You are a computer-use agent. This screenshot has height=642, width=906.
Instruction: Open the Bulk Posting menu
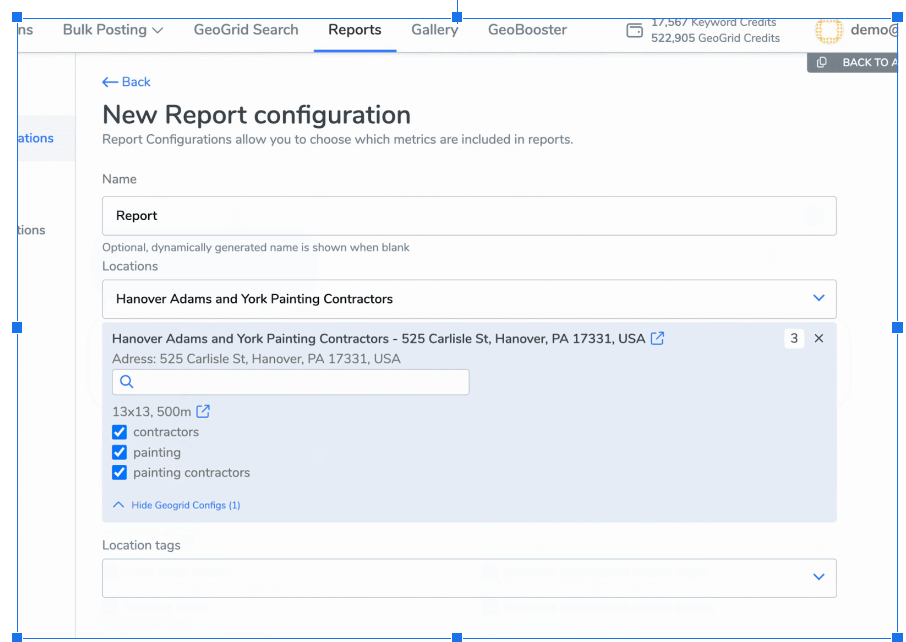coord(112,30)
